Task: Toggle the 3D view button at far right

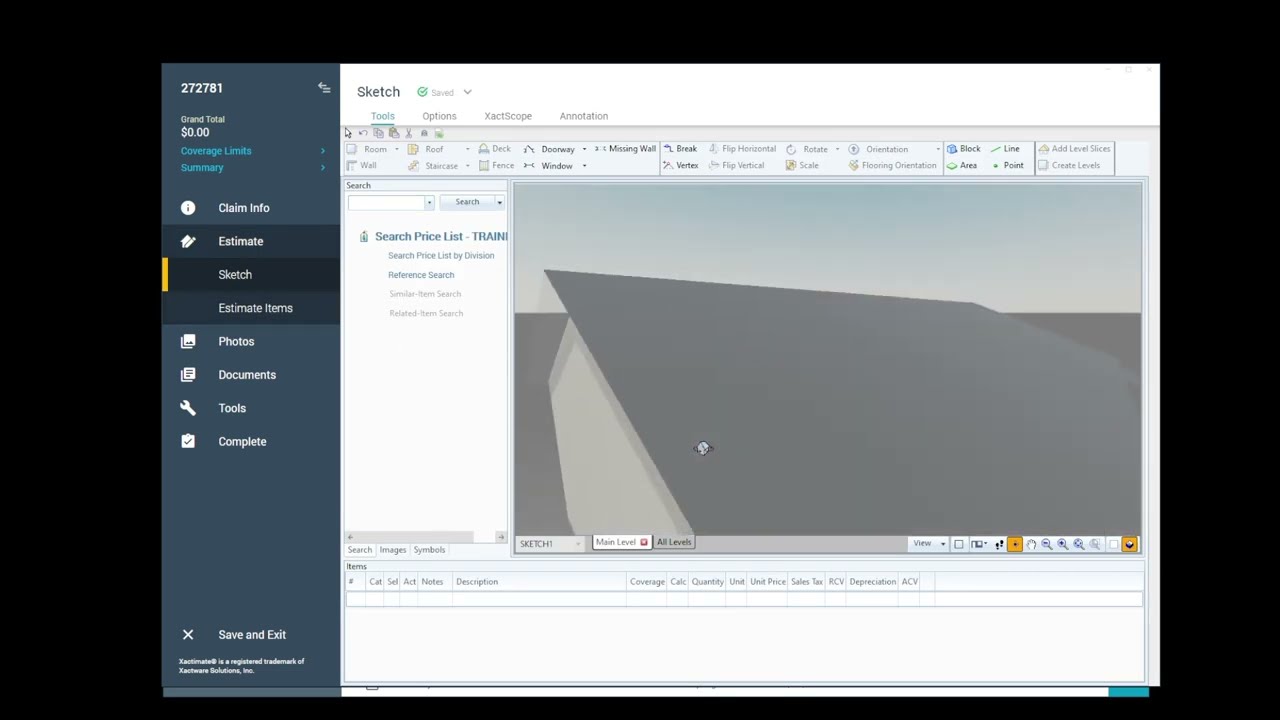Action: tap(1130, 544)
